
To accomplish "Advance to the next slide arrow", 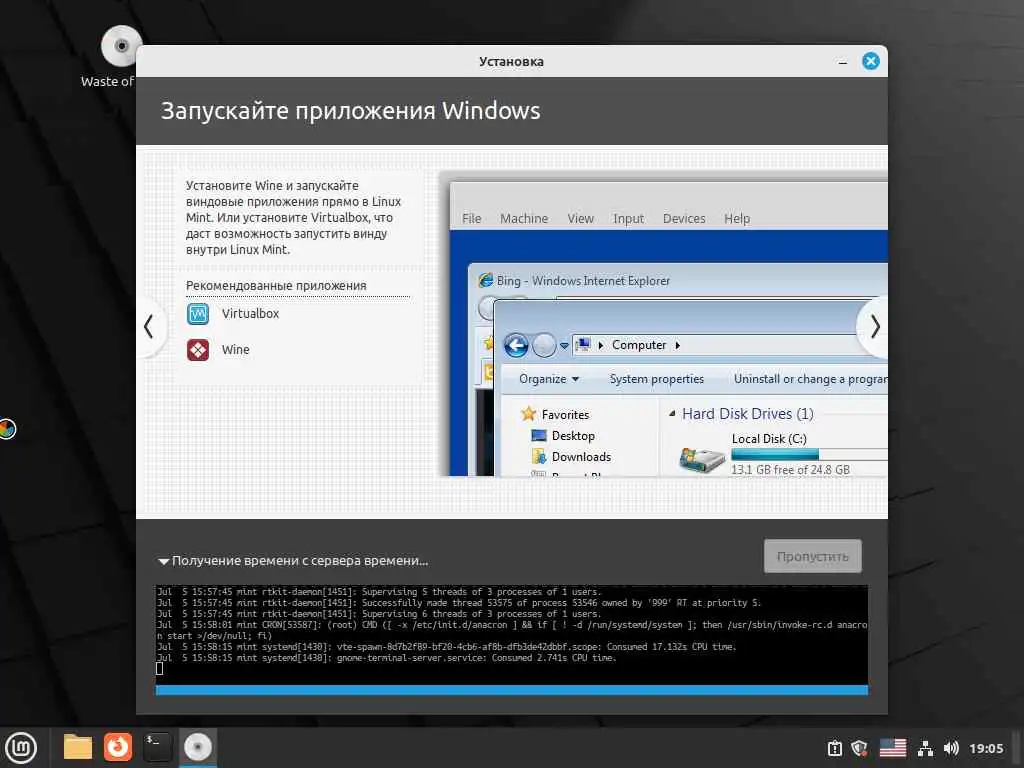I will (875, 327).
